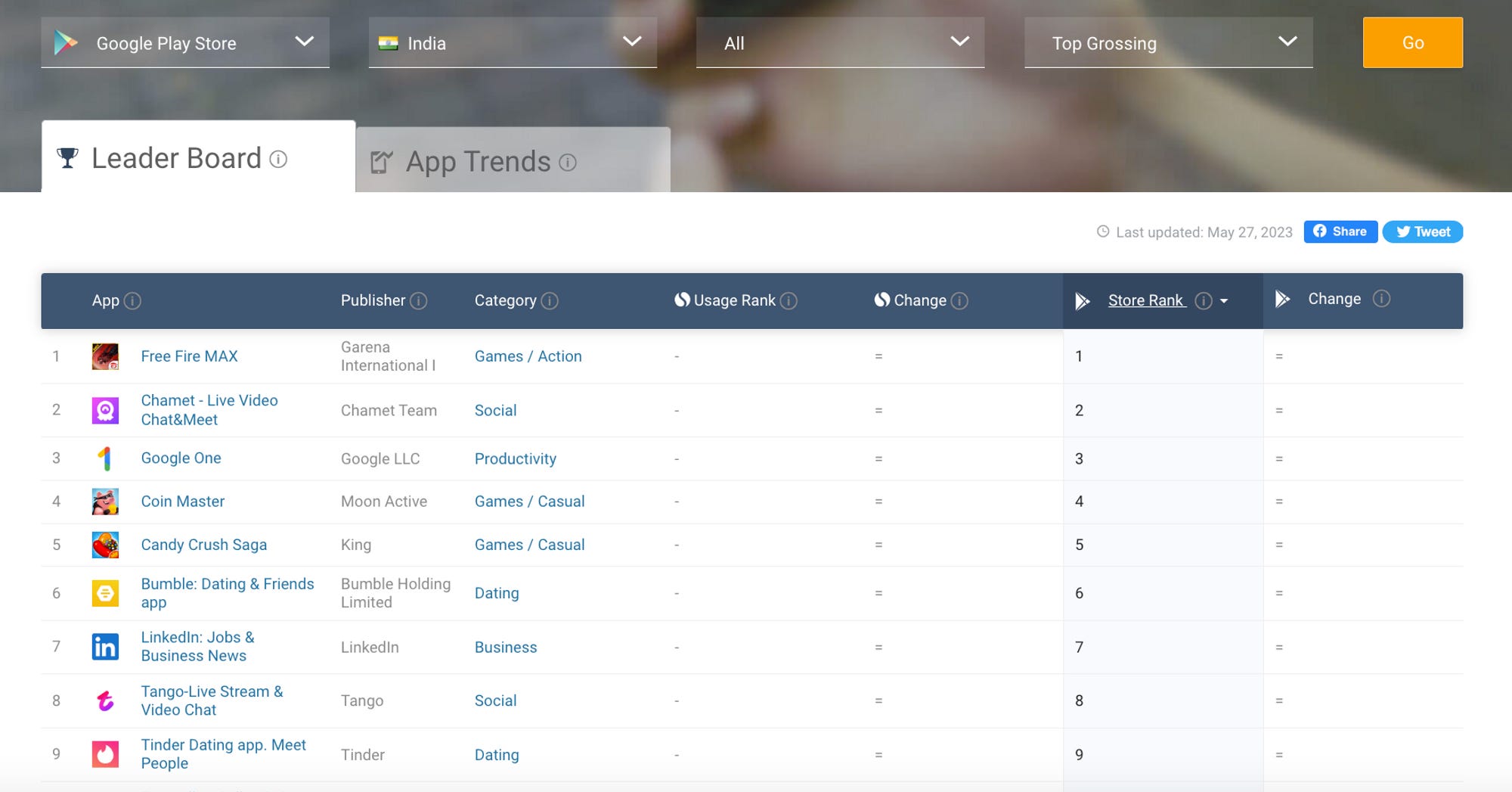
Task: Click the Bumble Holding Limited publisher text
Action: 395,593
